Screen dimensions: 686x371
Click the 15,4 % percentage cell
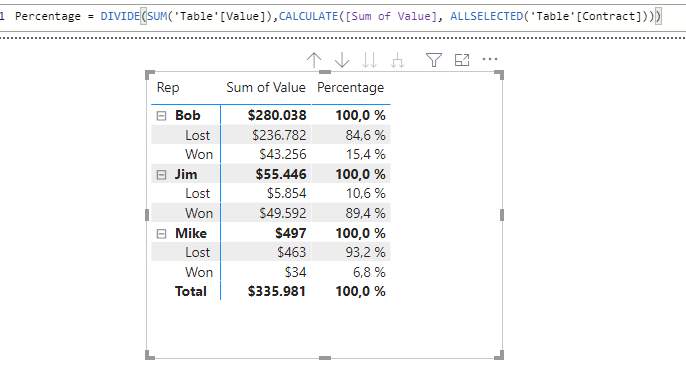tap(365, 154)
